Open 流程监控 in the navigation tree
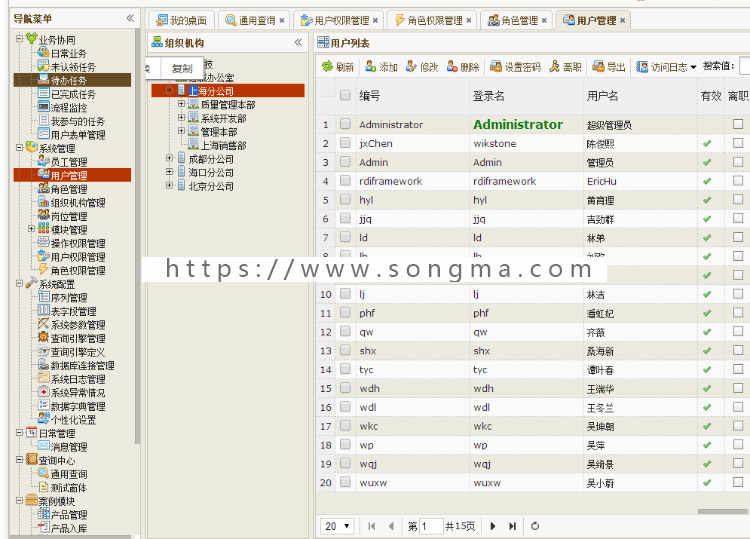Screen dimensions: 750x539 pyautogui.click(x=68, y=108)
